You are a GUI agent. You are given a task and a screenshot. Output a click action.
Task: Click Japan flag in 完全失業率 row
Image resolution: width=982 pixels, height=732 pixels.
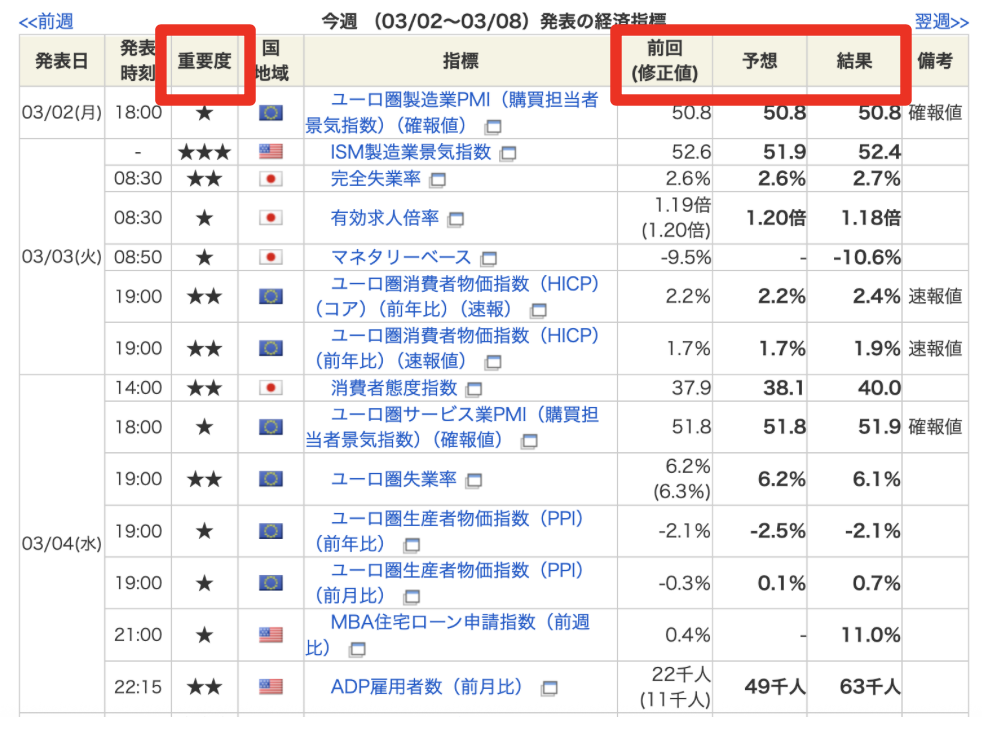click(270, 179)
